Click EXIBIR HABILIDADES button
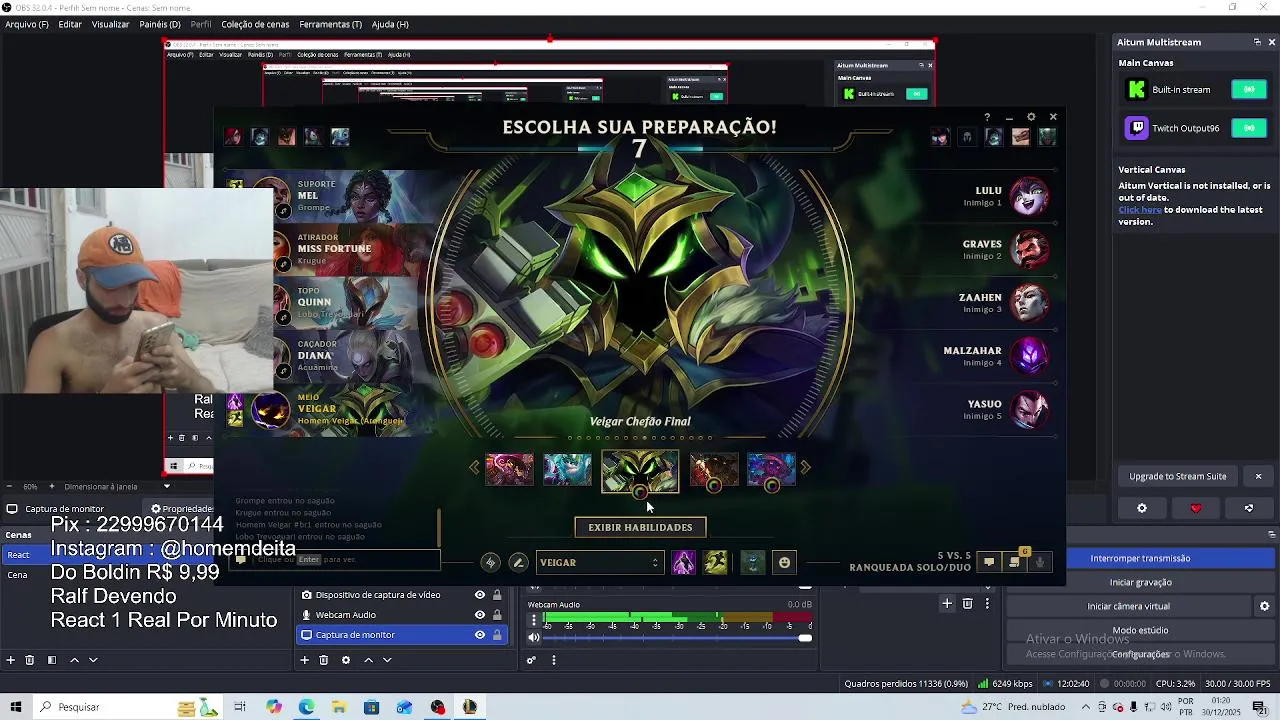1280x720 pixels. (640, 527)
